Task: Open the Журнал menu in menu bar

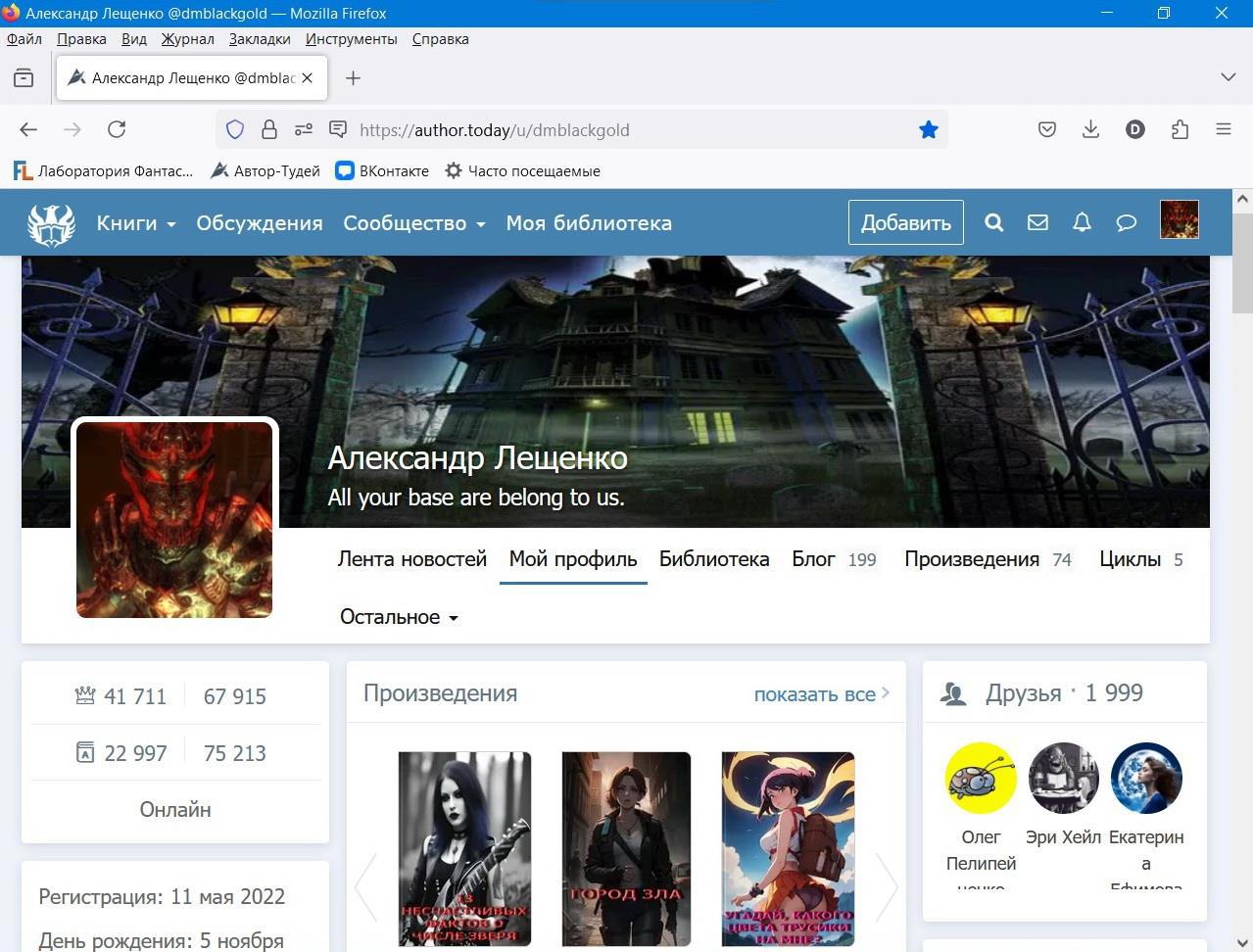Action: [x=187, y=39]
